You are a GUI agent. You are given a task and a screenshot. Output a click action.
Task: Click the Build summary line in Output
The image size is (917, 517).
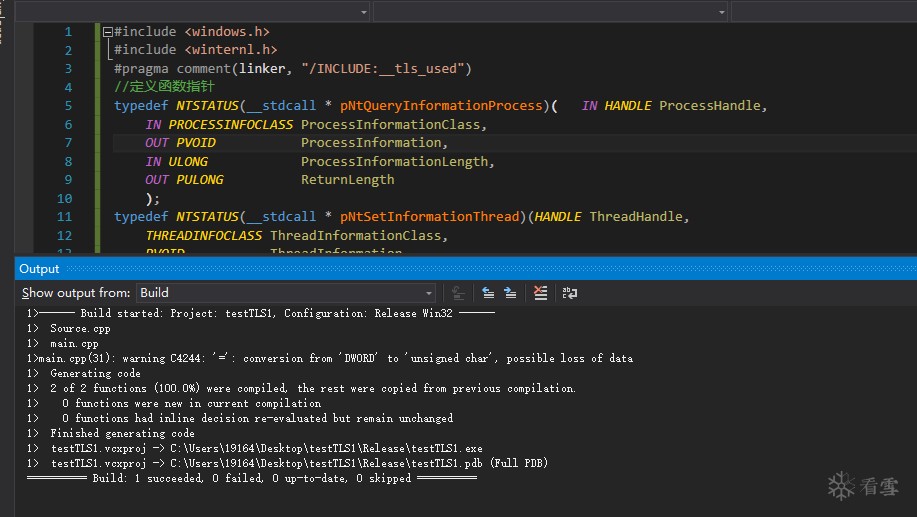pyautogui.click(x=251, y=478)
